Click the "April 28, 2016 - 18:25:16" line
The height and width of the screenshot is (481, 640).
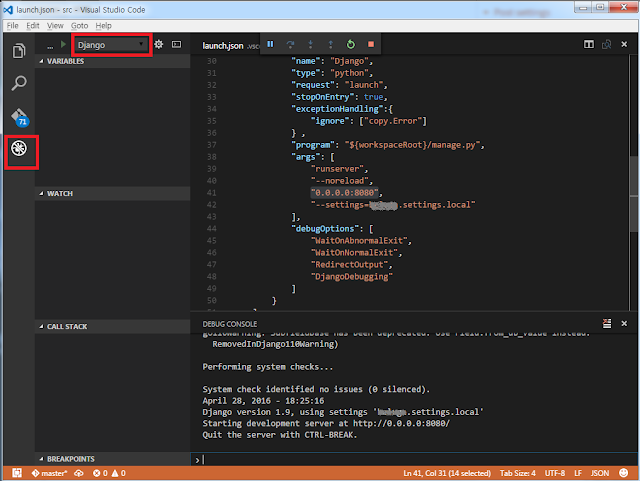click(263, 401)
